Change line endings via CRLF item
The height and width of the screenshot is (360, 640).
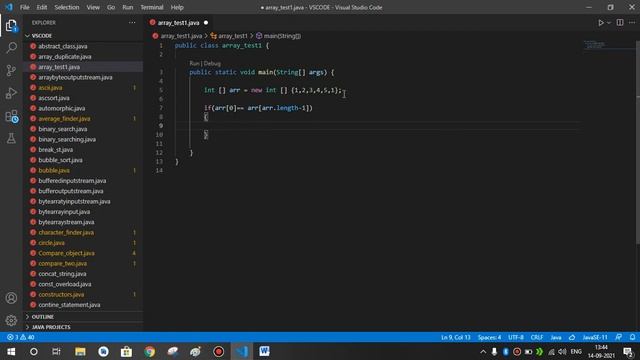pos(537,338)
